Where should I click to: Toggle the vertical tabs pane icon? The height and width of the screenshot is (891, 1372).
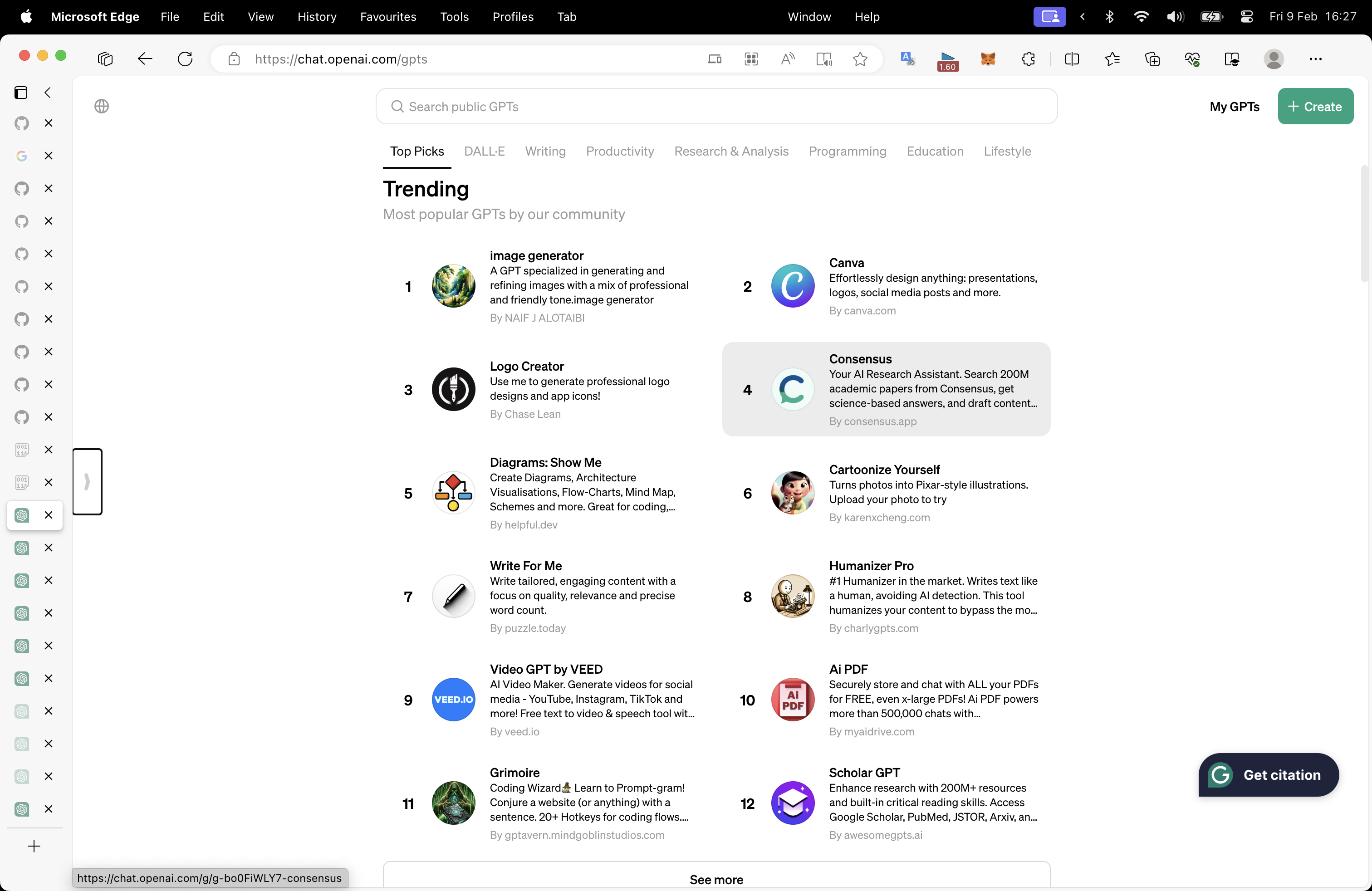click(21, 92)
